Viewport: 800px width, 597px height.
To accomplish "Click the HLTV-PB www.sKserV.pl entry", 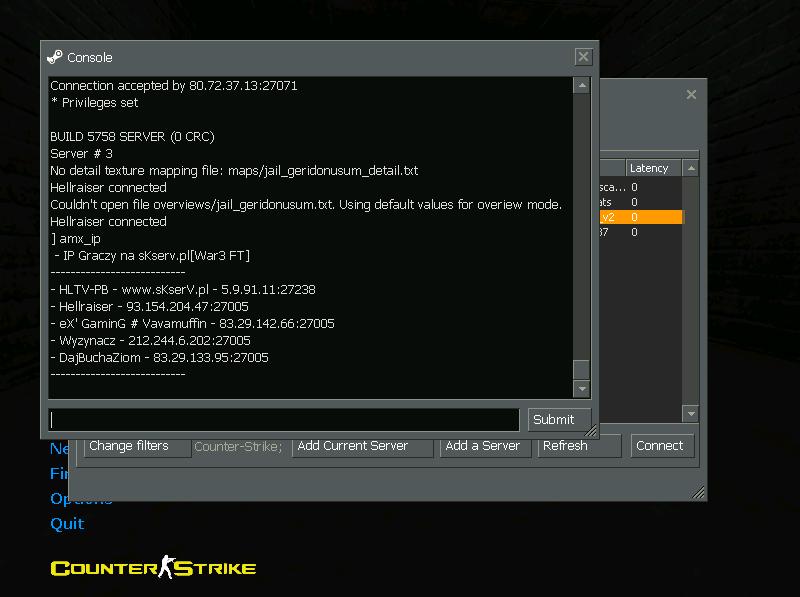I will [183, 290].
